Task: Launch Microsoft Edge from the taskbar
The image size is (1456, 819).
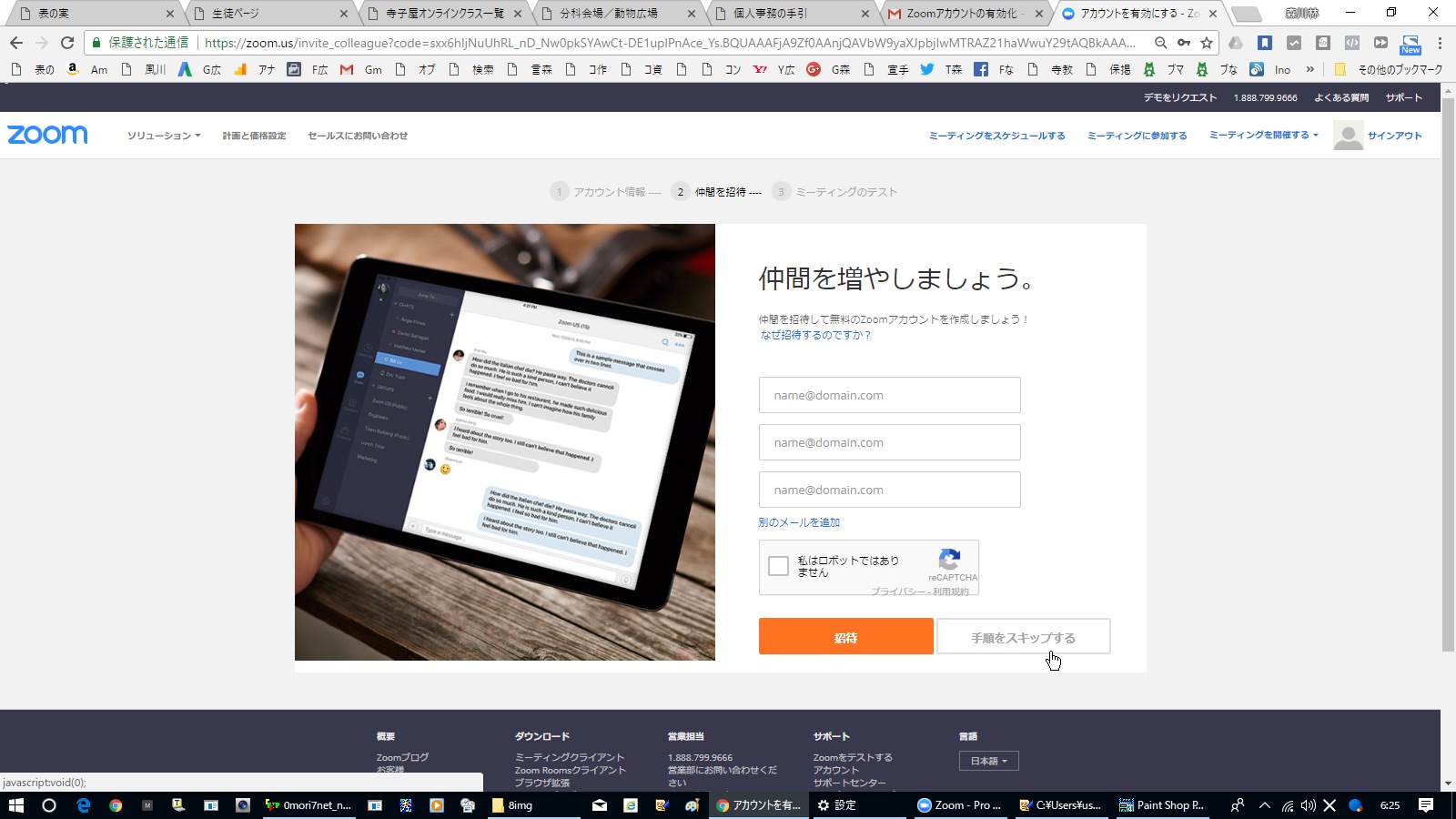Action: click(83, 805)
